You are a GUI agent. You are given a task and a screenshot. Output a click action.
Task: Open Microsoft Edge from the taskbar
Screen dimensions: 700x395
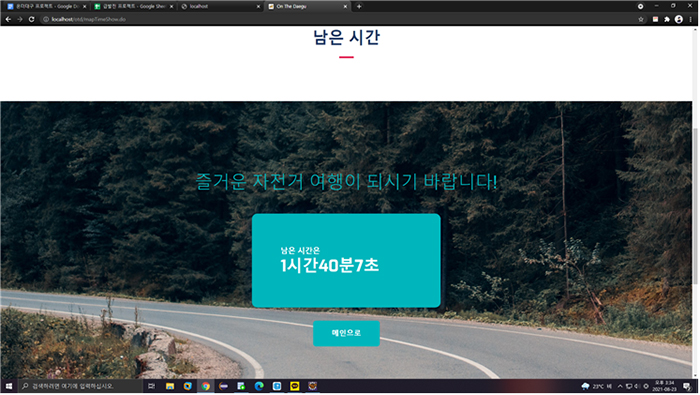click(259, 386)
